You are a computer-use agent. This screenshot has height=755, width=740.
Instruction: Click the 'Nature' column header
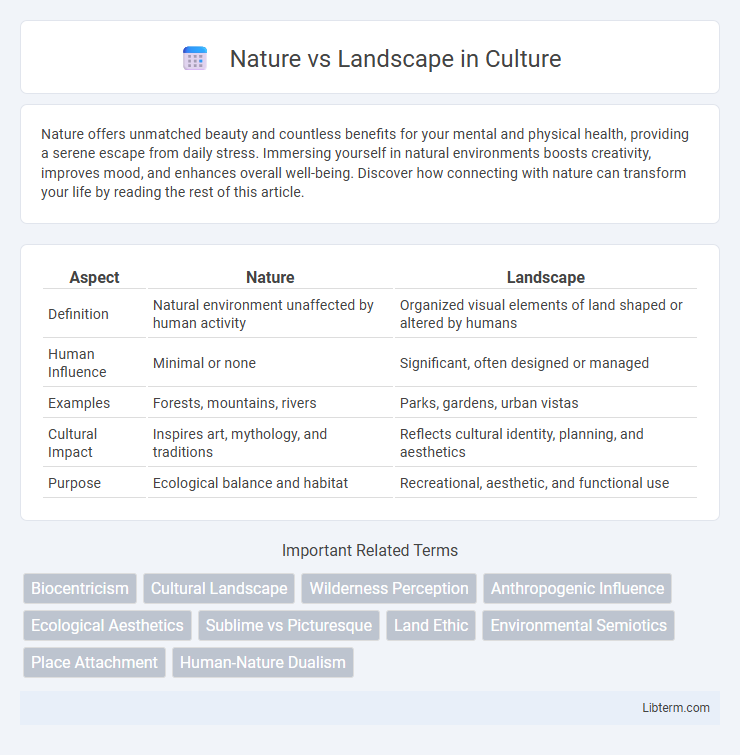[270, 277]
